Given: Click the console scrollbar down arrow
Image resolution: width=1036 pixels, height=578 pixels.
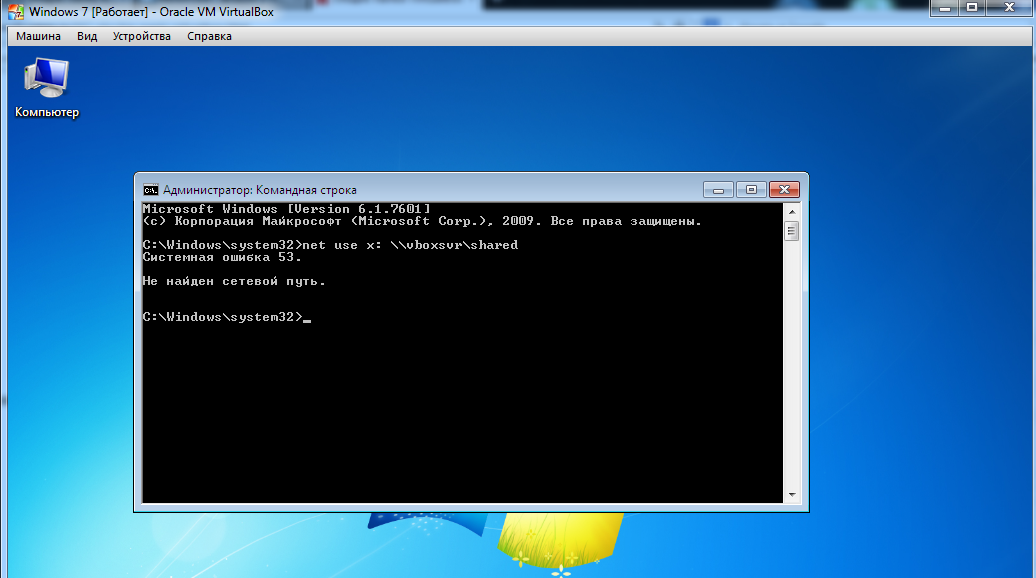Looking at the screenshot, I should (792, 495).
